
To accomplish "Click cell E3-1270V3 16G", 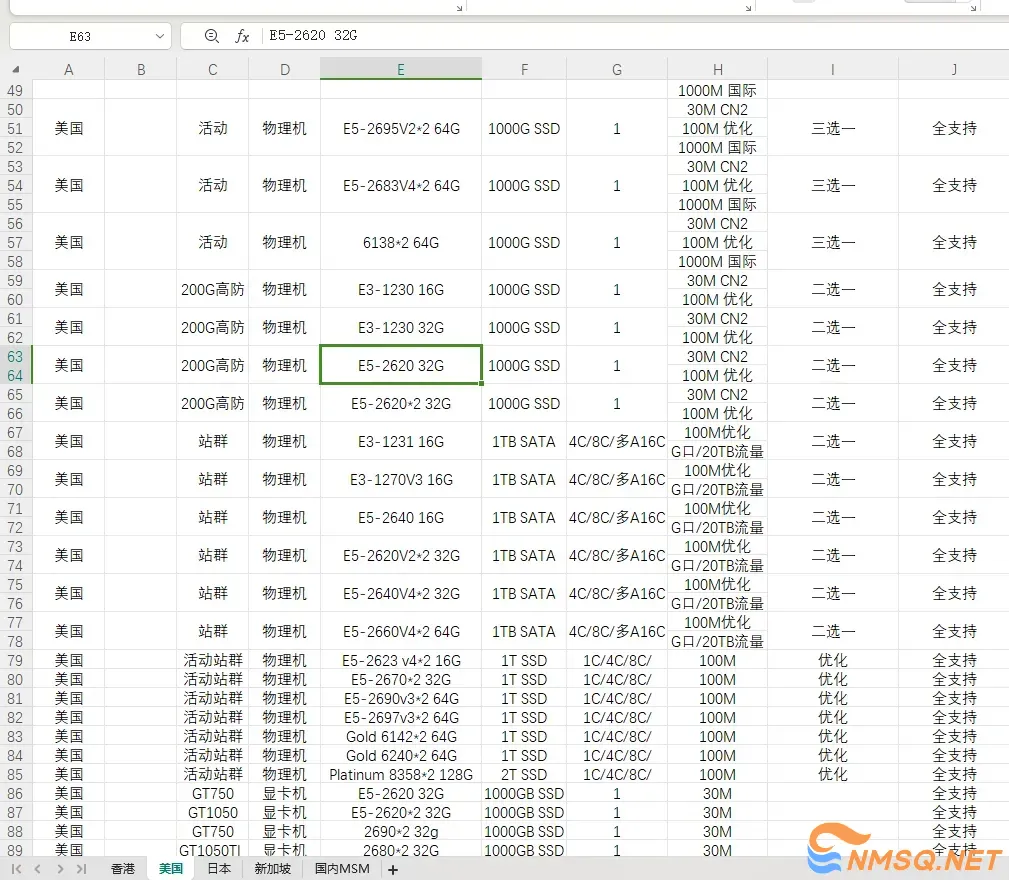I will 401,480.
